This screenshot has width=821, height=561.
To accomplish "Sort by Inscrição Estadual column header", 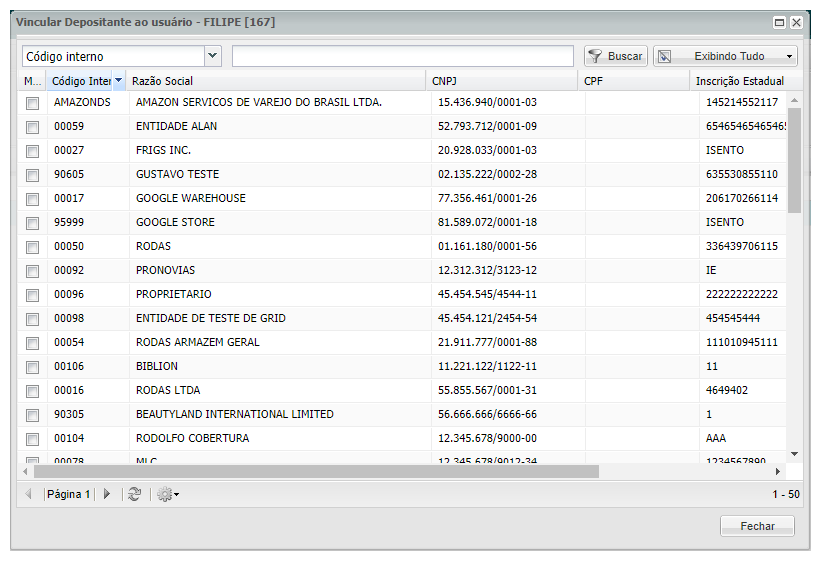I will (746, 81).
